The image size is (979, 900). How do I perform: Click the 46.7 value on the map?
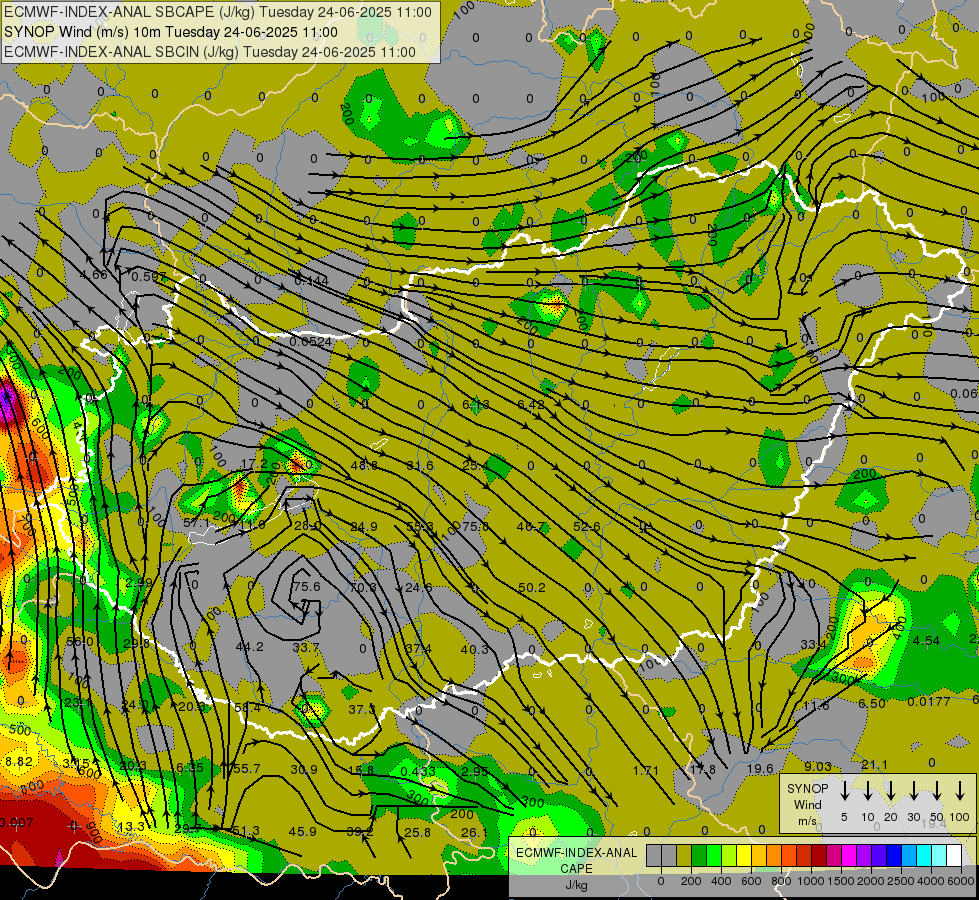point(531,527)
